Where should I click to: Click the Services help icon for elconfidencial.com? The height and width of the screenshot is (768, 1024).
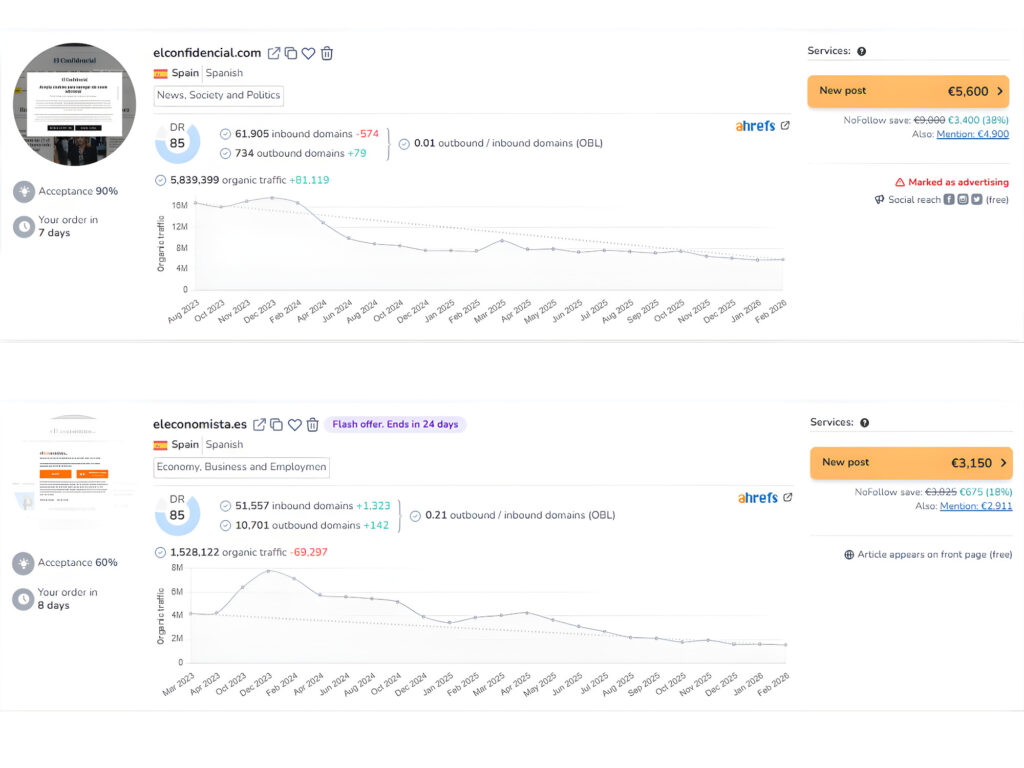862,51
